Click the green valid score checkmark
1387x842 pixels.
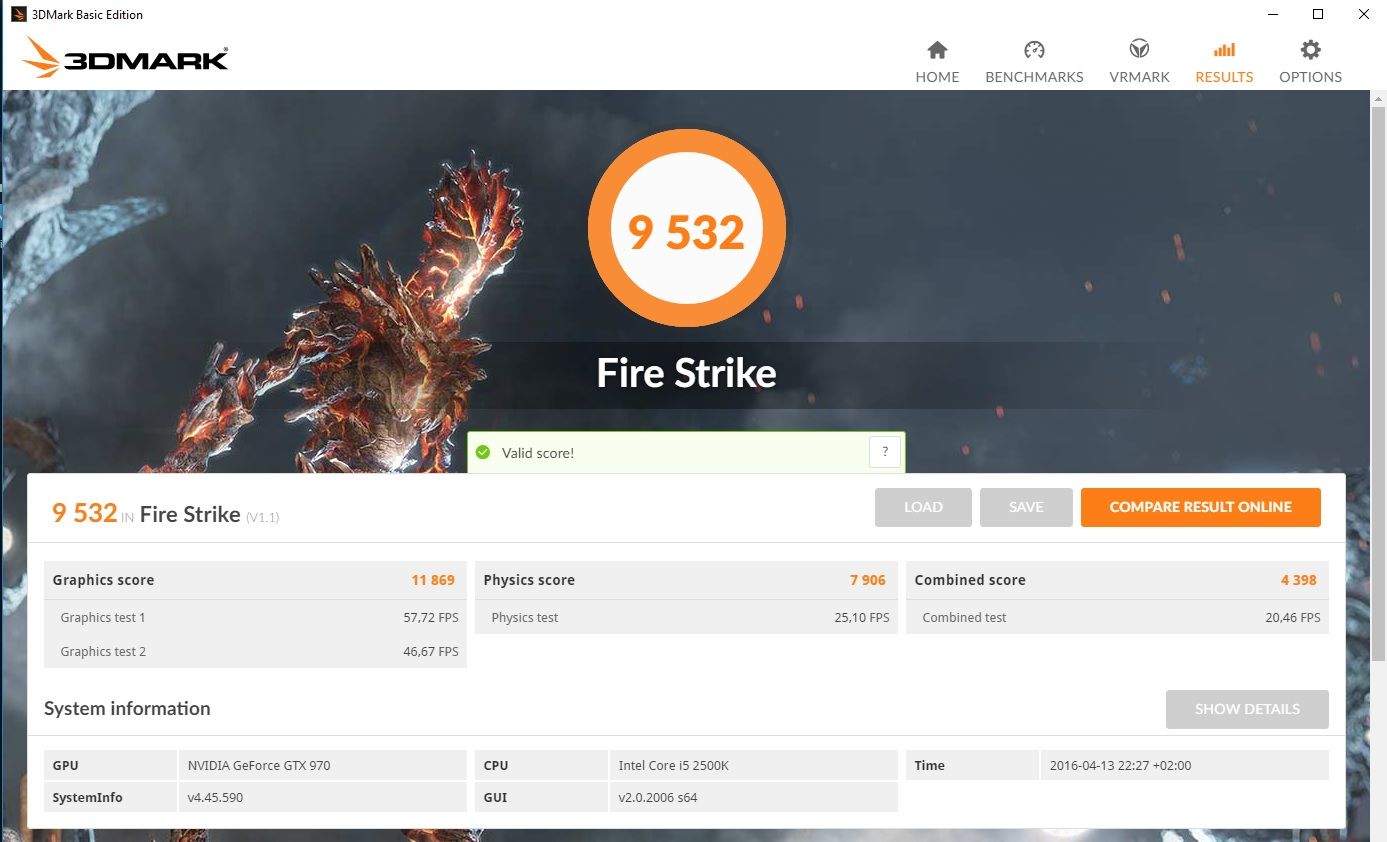pos(483,453)
